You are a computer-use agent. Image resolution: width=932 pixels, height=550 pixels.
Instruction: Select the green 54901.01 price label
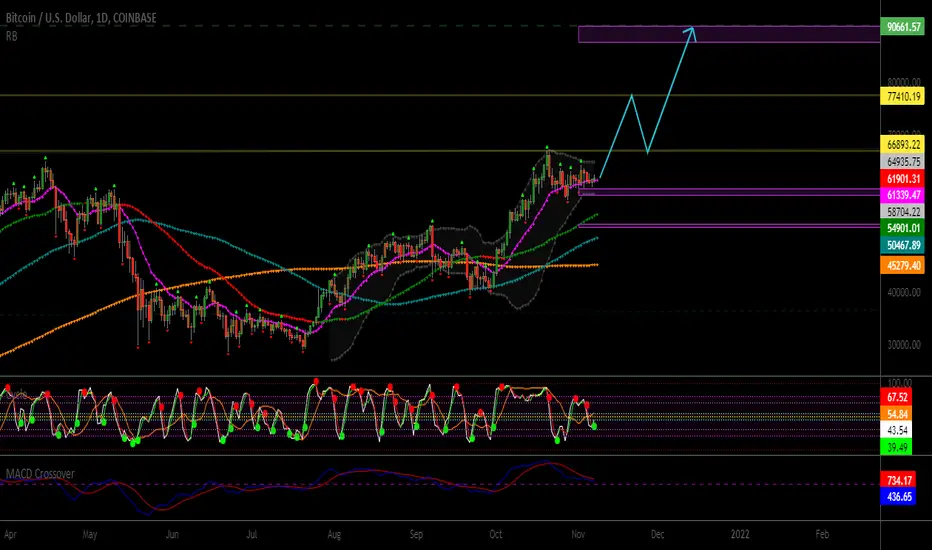pyautogui.click(x=902, y=228)
